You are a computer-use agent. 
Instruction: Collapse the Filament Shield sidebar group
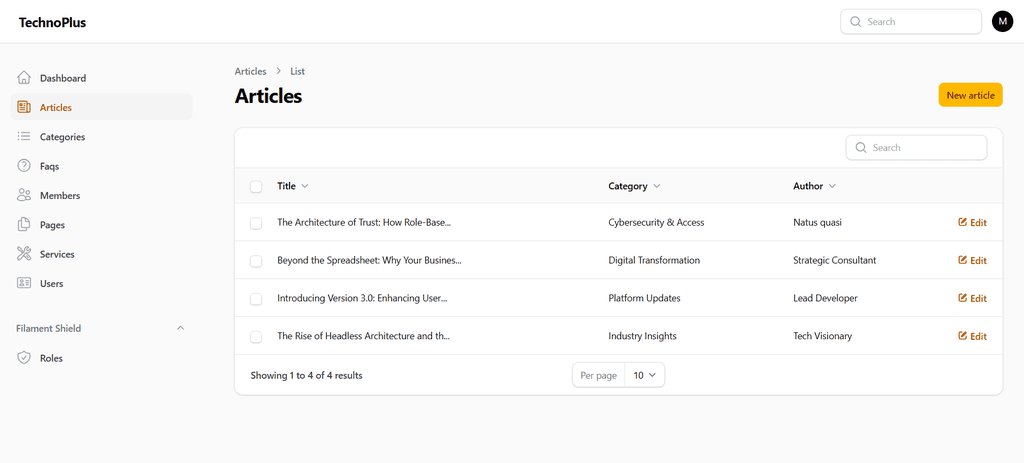[x=181, y=328]
